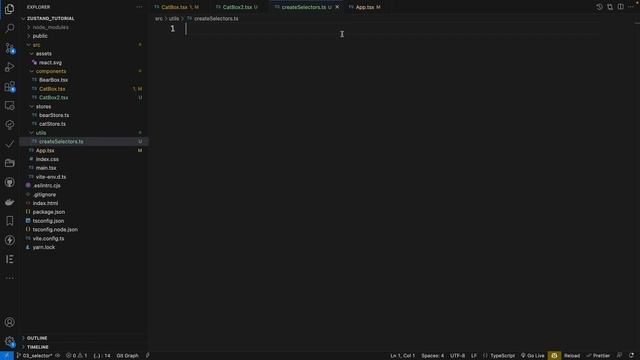The height and width of the screenshot is (360, 640).
Task: Show additional activity bar views ellipsis
Action: click(x=9, y=278)
